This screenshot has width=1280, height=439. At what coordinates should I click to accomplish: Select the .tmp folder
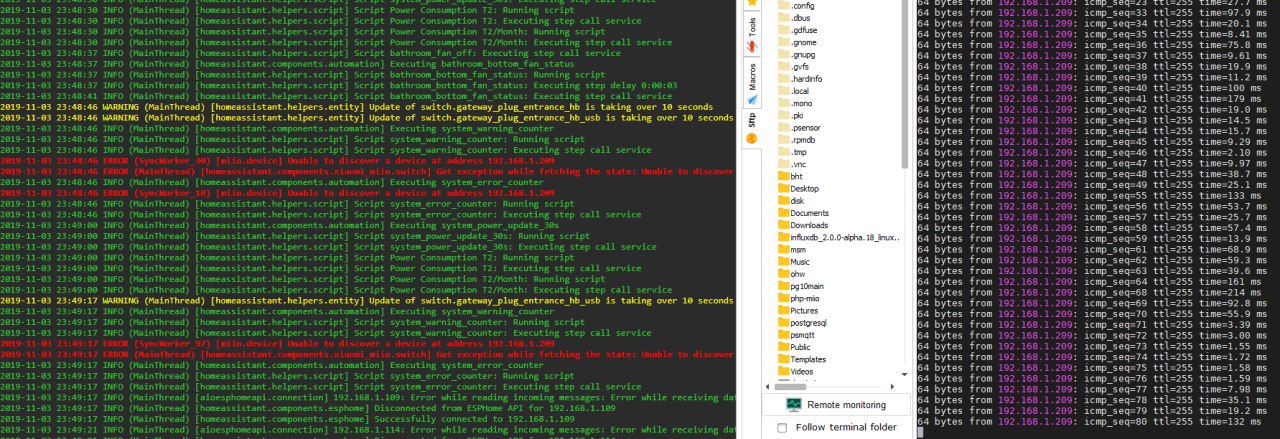[x=793, y=152]
